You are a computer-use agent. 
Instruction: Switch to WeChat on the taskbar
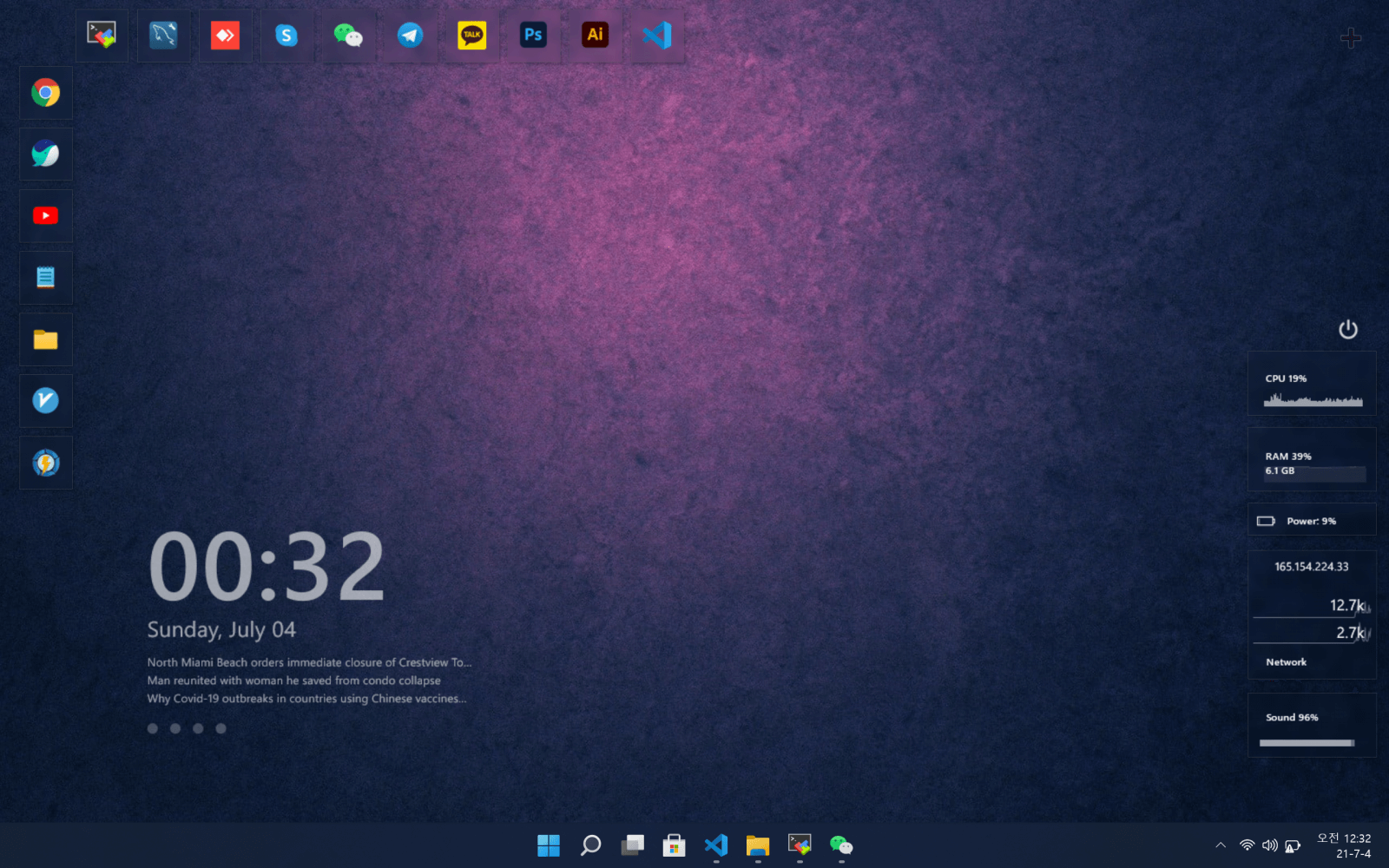point(841,845)
